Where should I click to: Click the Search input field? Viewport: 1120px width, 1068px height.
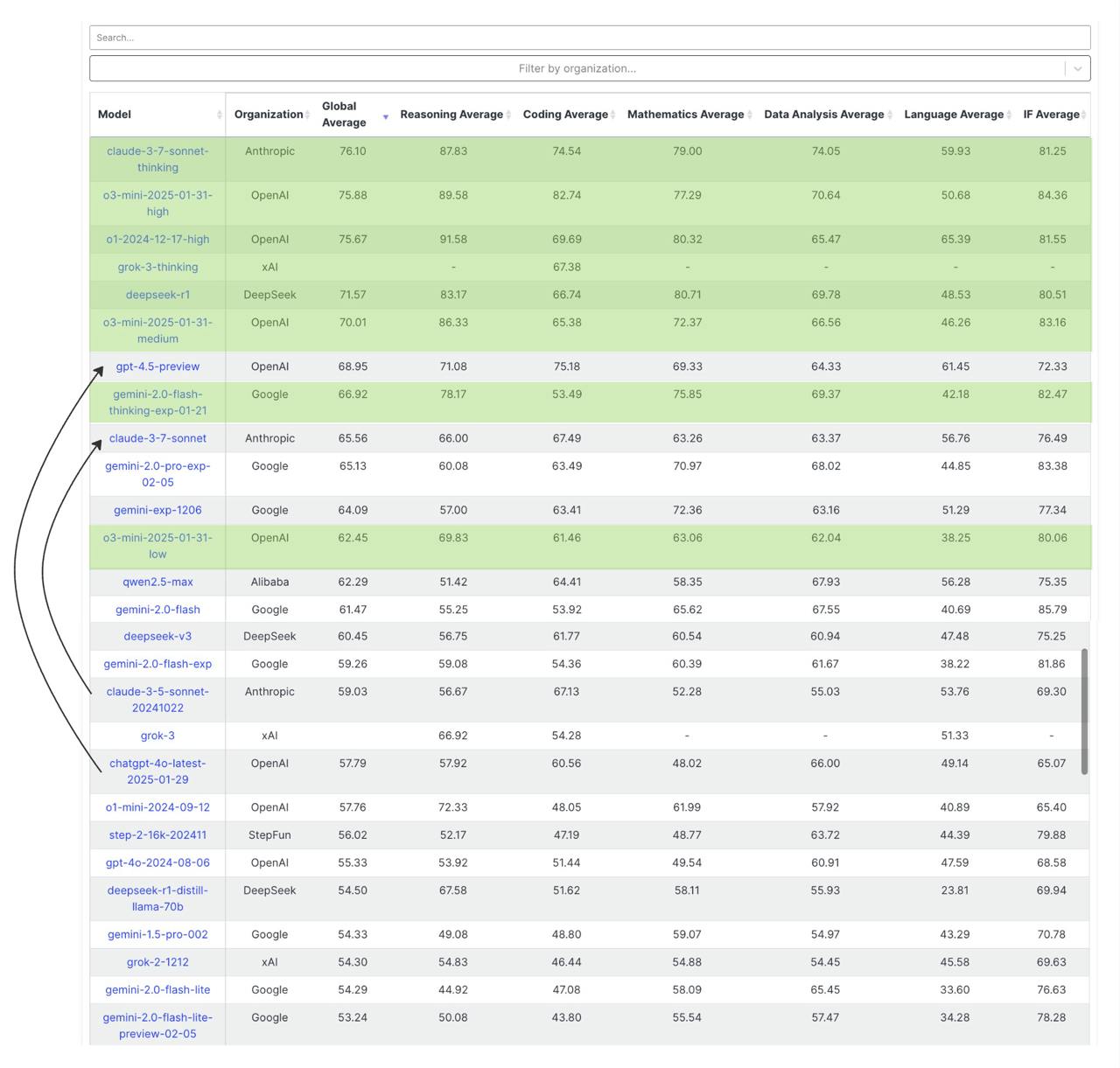pos(590,38)
